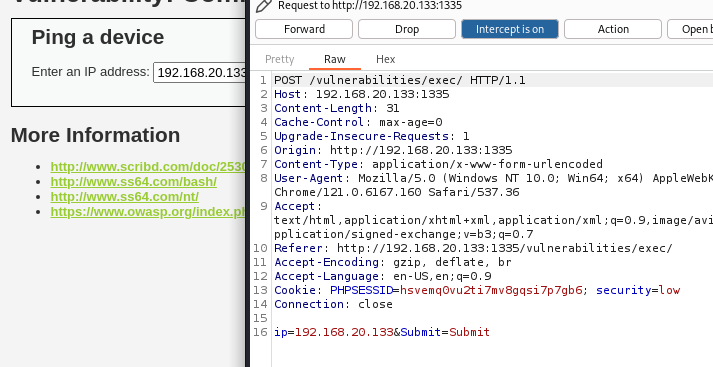Screen dimensions: 713x367
Task: Open the owasp.org link
Action: 148,211
